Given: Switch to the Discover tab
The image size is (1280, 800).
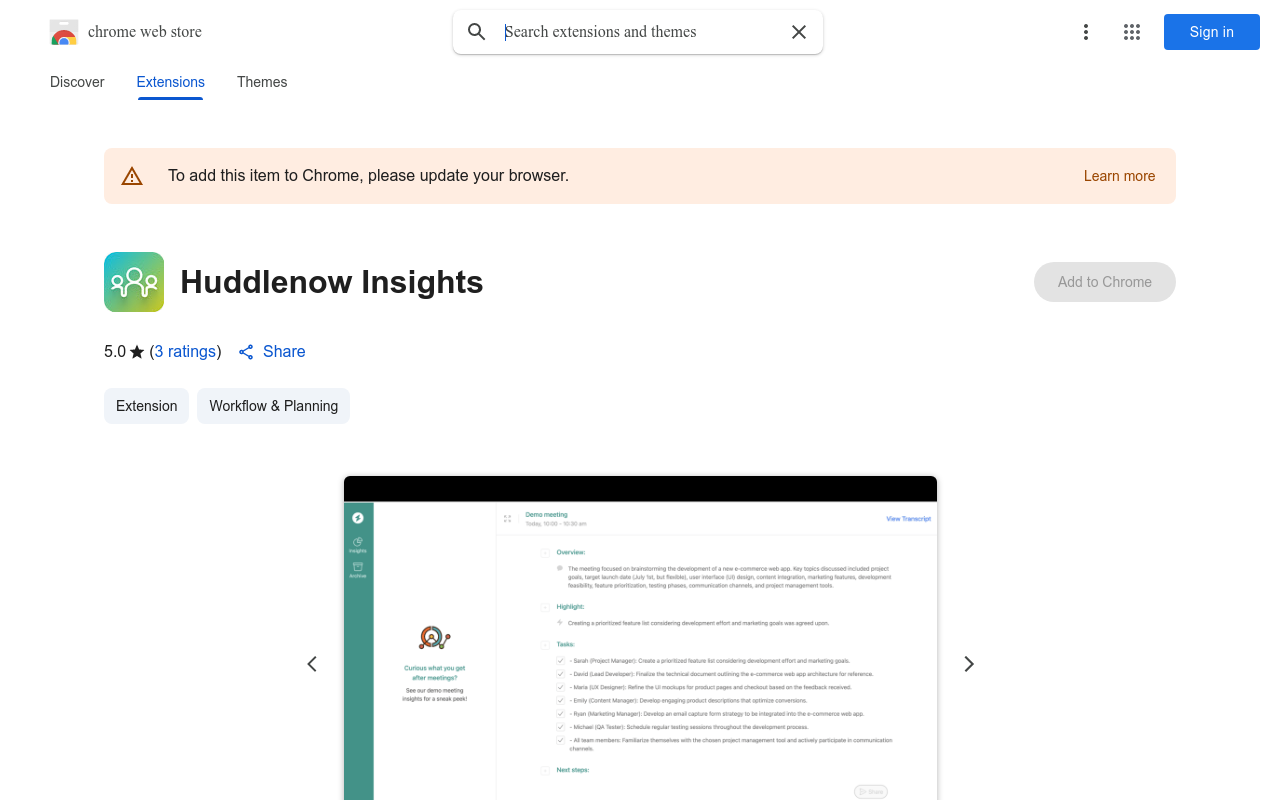Looking at the screenshot, I should click(77, 82).
